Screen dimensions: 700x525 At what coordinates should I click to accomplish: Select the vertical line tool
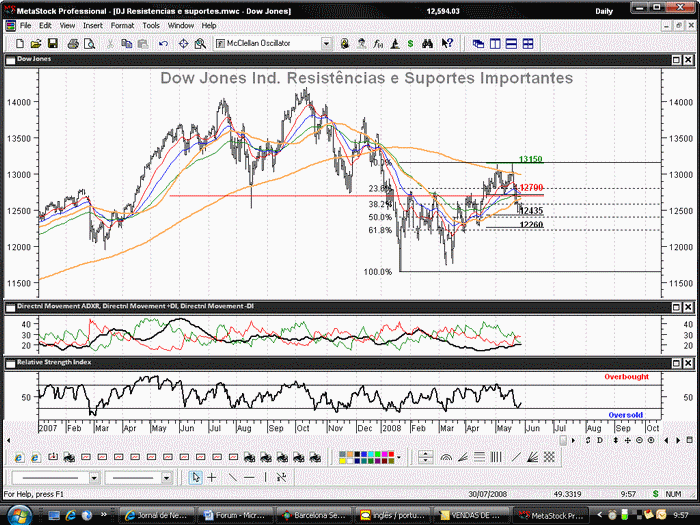coord(266,478)
